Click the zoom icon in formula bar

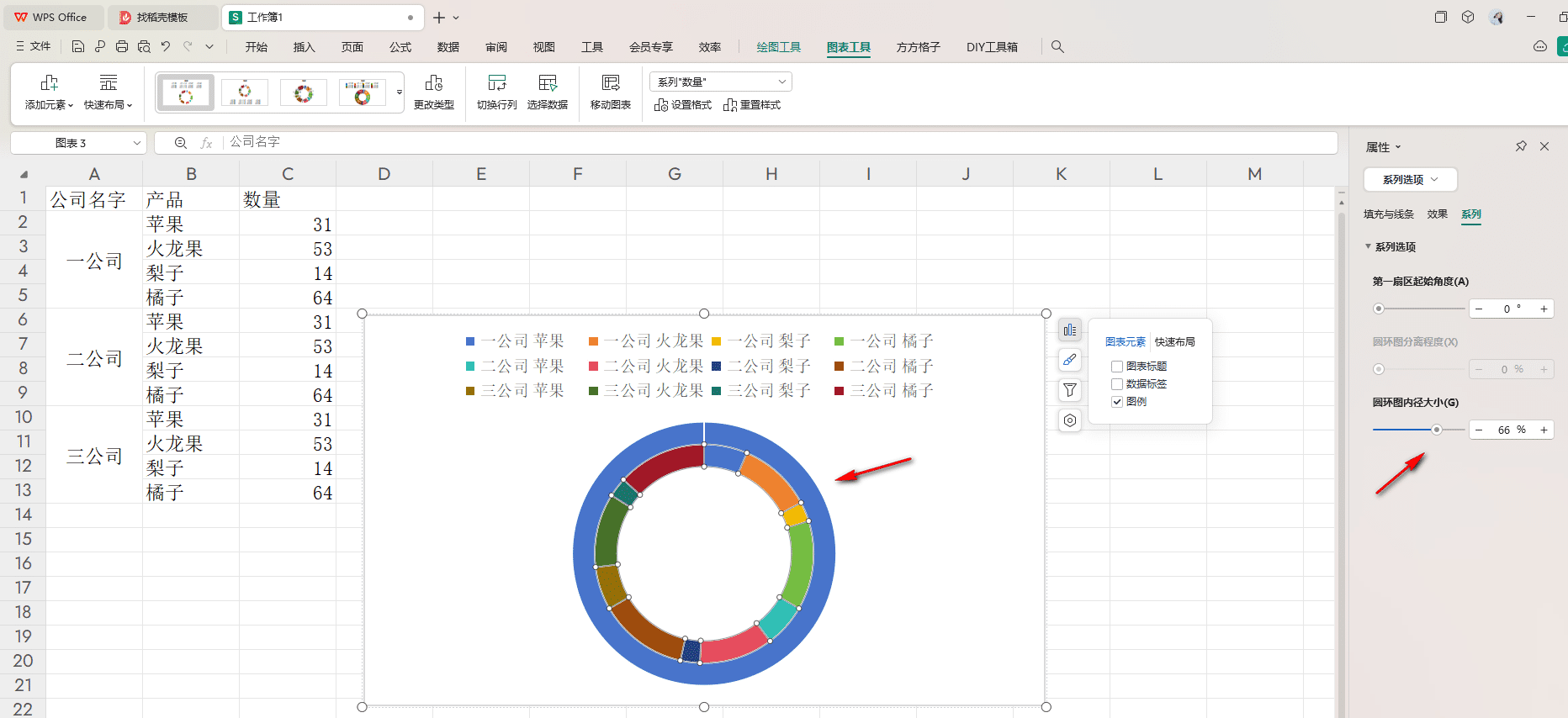[x=181, y=143]
